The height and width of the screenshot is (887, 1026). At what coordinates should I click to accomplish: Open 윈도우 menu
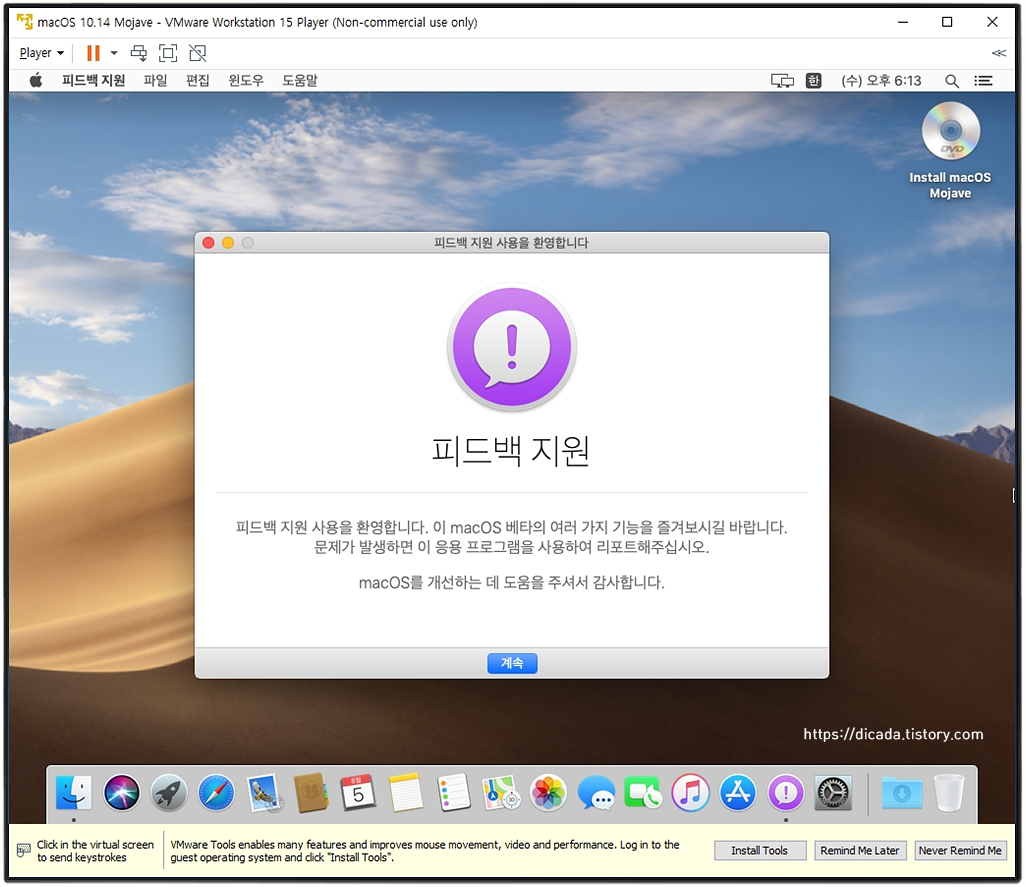(246, 80)
